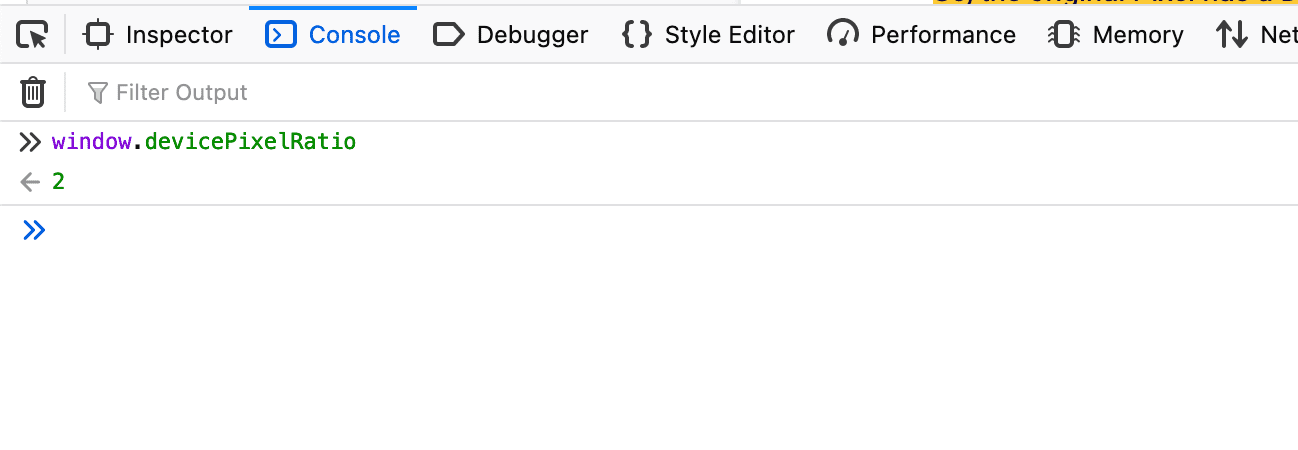Click the Performance gauge icon

(x=843, y=36)
